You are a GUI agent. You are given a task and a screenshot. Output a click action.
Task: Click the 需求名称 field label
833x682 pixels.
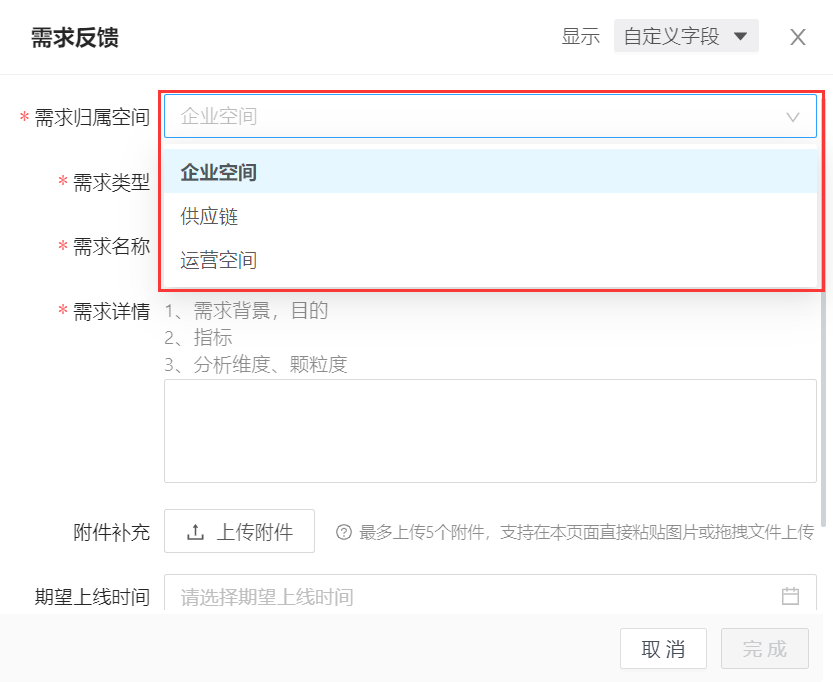click(x=111, y=246)
